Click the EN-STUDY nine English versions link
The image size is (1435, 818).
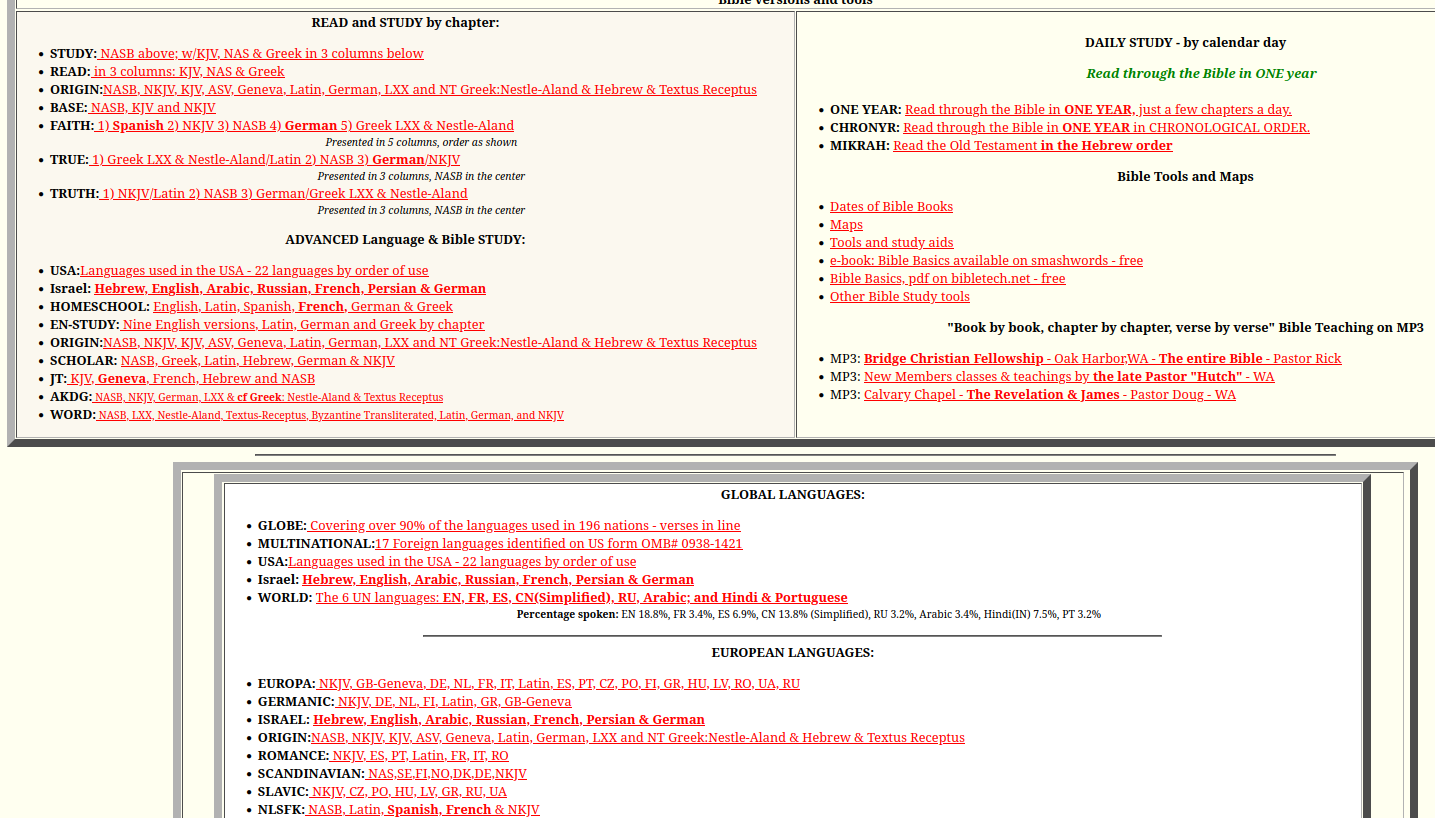pos(303,325)
